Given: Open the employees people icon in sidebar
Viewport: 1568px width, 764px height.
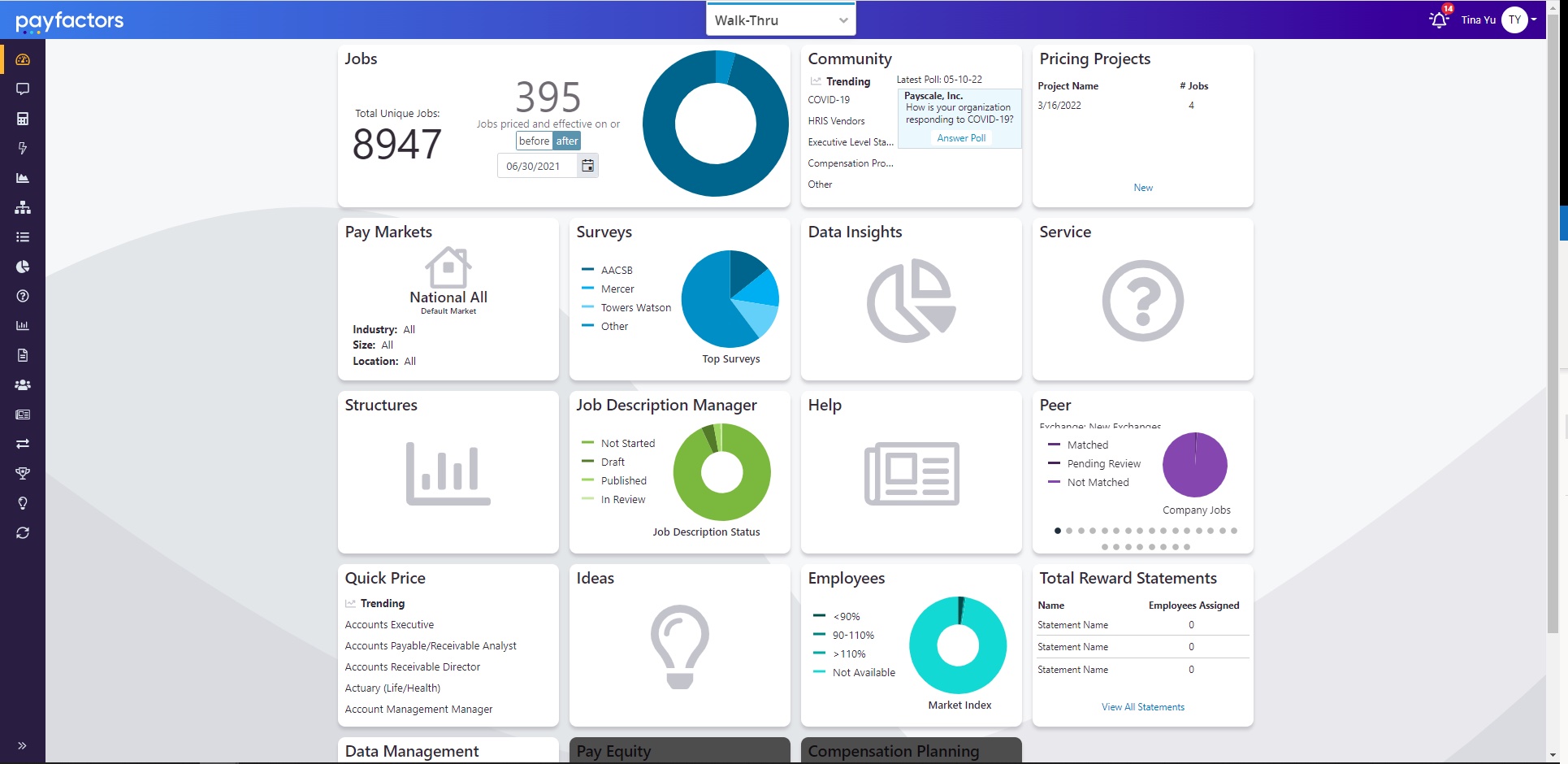Looking at the screenshot, I should [23, 384].
